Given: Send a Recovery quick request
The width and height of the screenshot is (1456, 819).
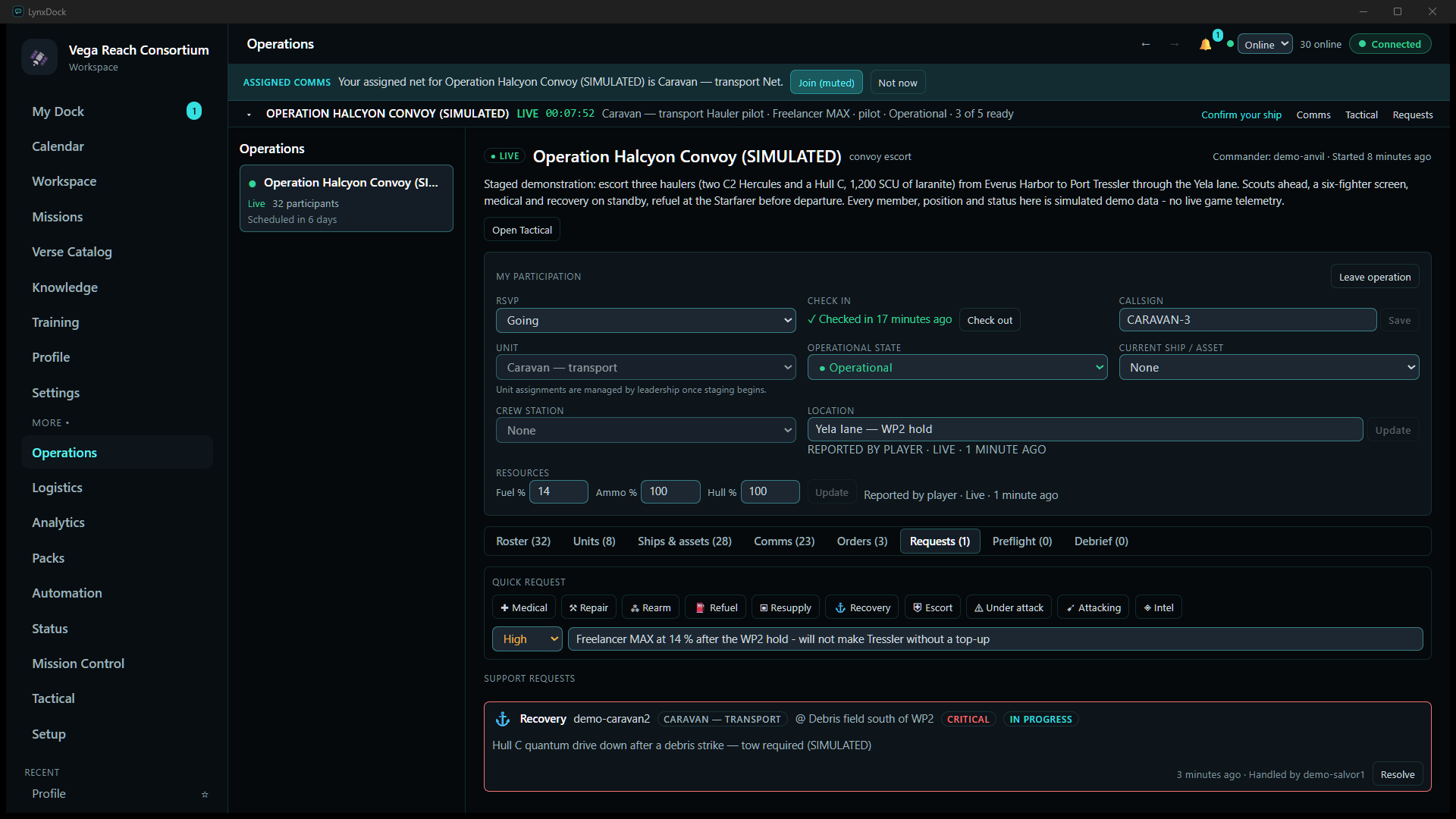Looking at the screenshot, I should point(862,607).
